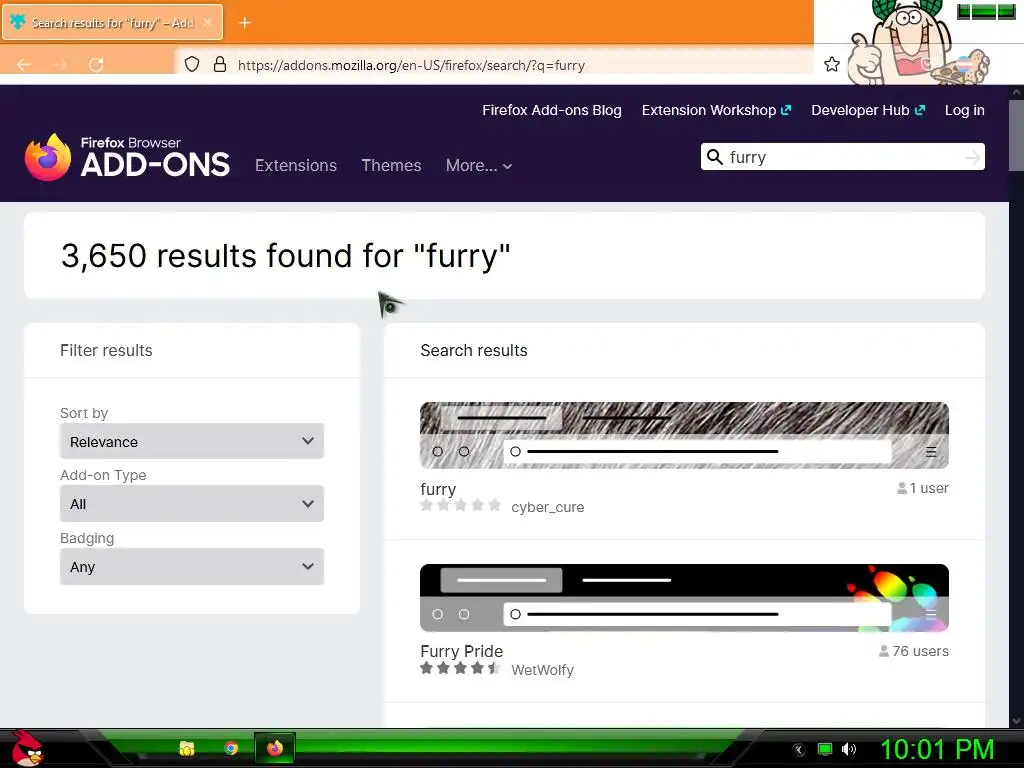Open the shield tracking protection icon

tap(191, 64)
